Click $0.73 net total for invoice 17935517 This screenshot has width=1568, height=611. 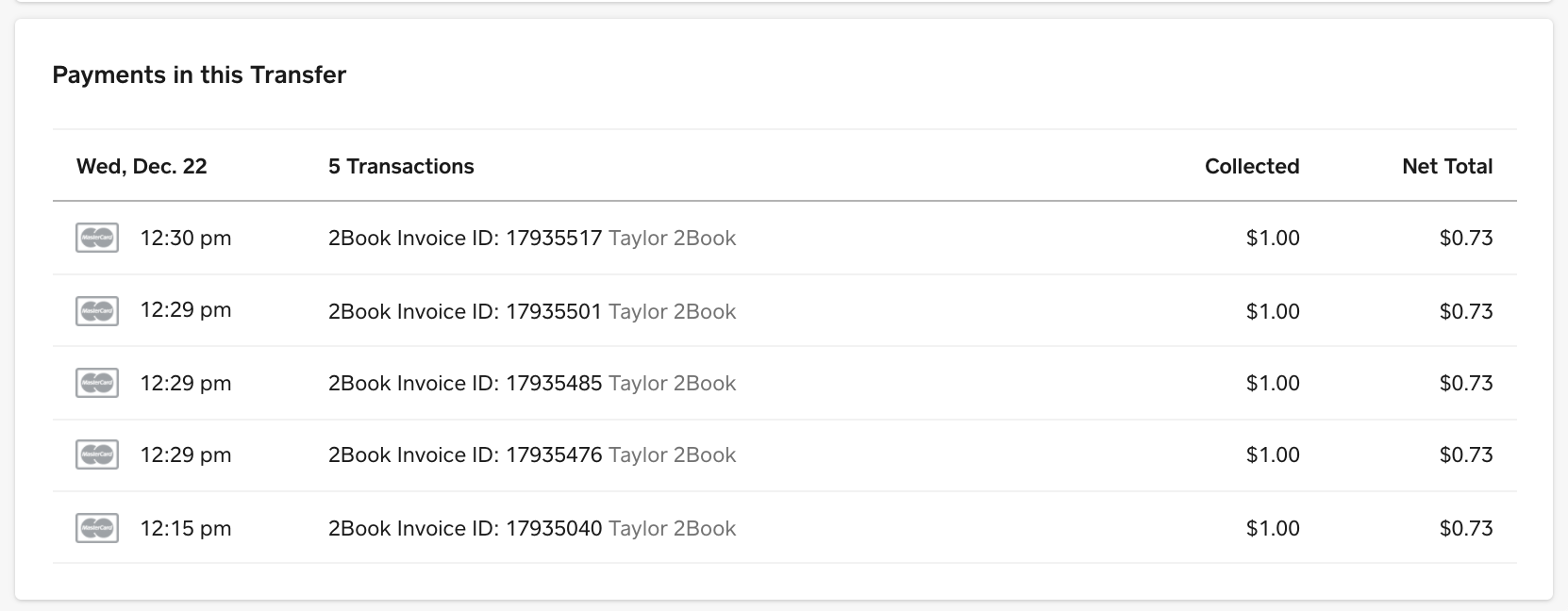click(x=1466, y=238)
